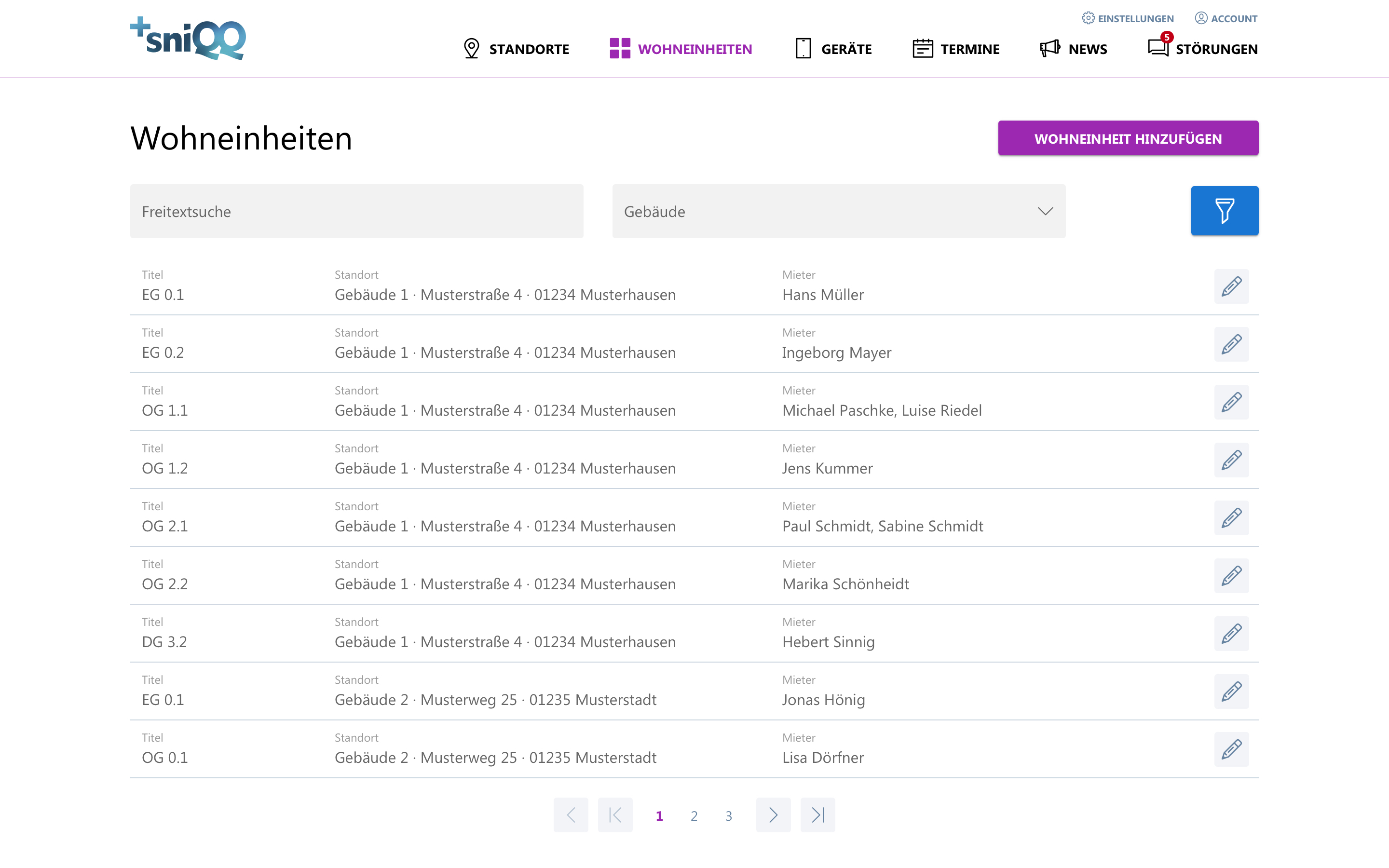Image resolution: width=1389 pixels, height=868 pixels.
Task: Select current page 1
Action: [659, 816]
